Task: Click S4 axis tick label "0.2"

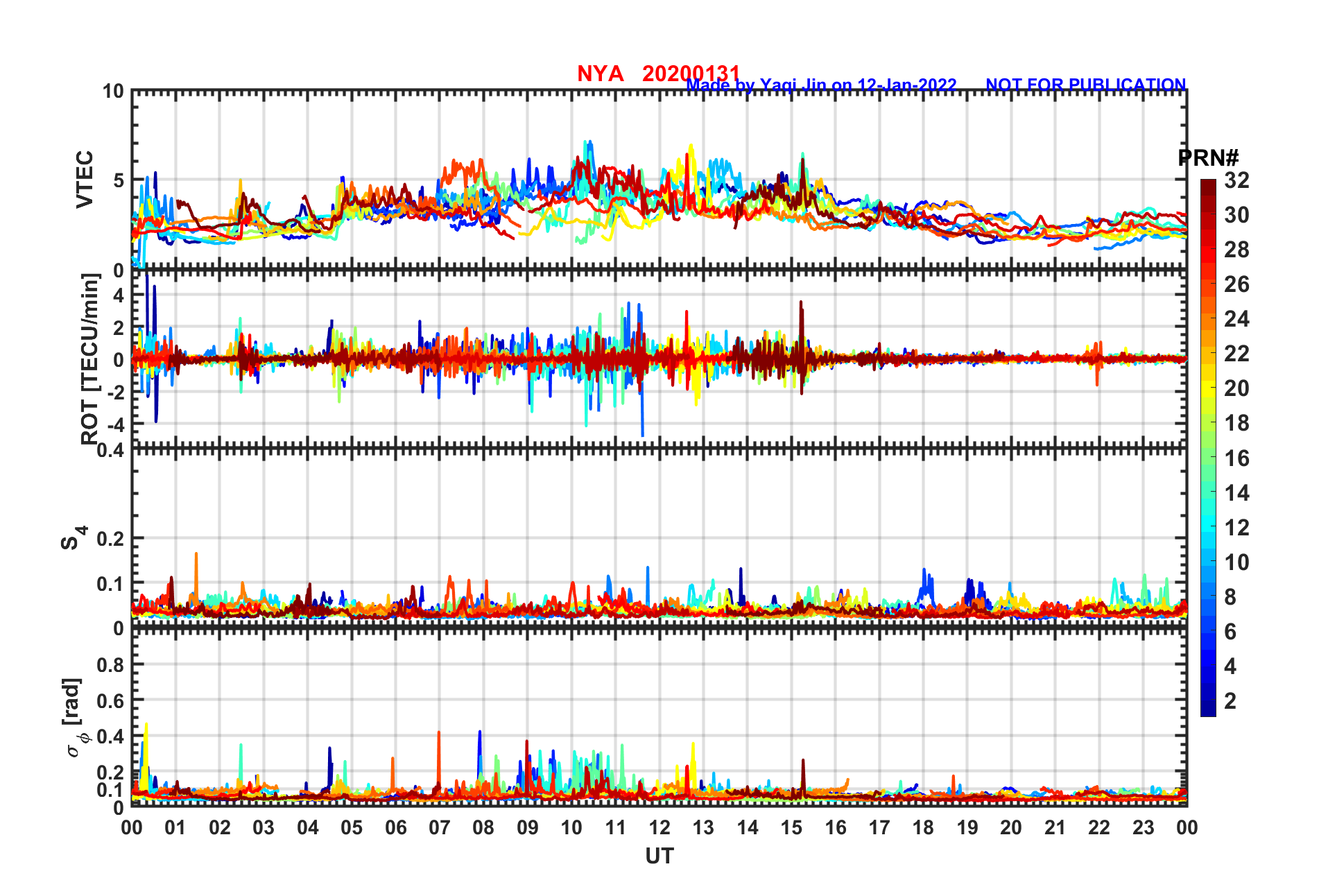Action: [x=110, y=539]
